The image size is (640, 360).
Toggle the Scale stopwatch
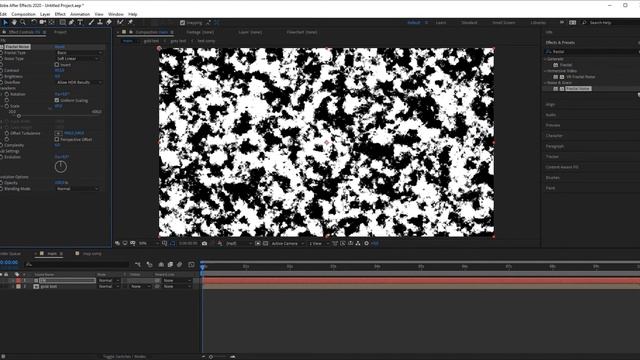pos(7,106)
